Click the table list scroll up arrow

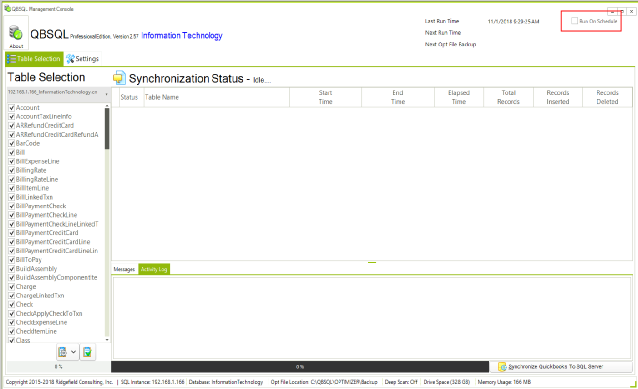click(x=107, y=106)
